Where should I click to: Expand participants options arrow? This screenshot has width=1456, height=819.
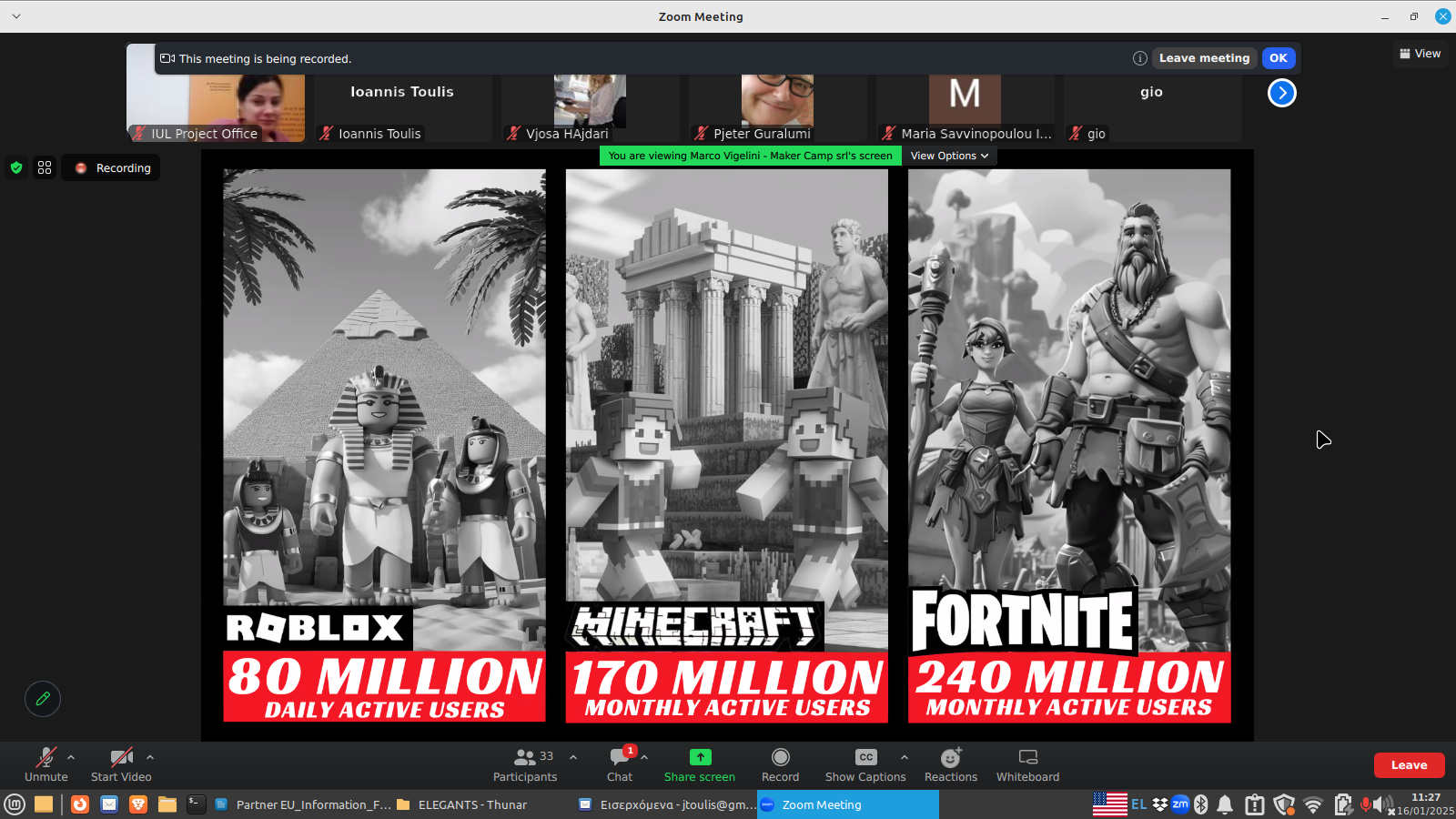573,757
